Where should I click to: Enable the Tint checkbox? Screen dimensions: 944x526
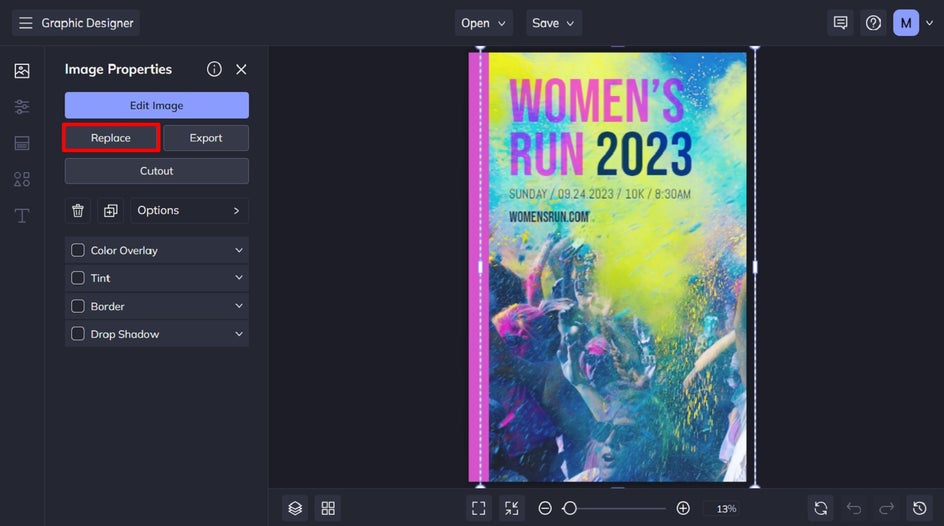tap(78, 278)
